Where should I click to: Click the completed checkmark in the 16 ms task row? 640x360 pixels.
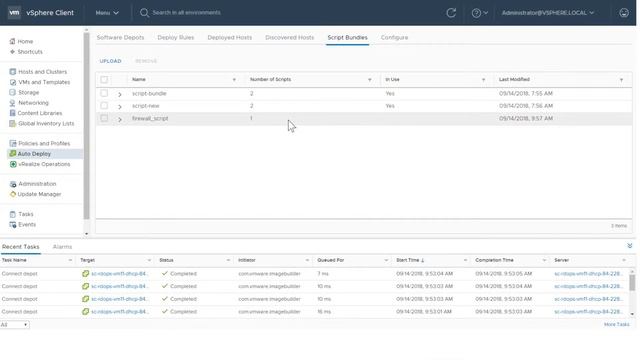pos(164,311)
